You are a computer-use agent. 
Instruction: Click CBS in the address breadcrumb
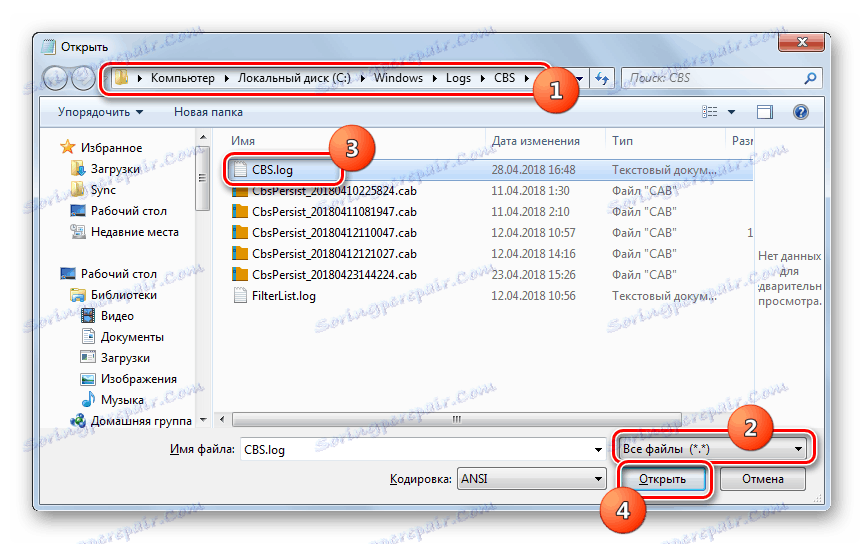[504, 78]
